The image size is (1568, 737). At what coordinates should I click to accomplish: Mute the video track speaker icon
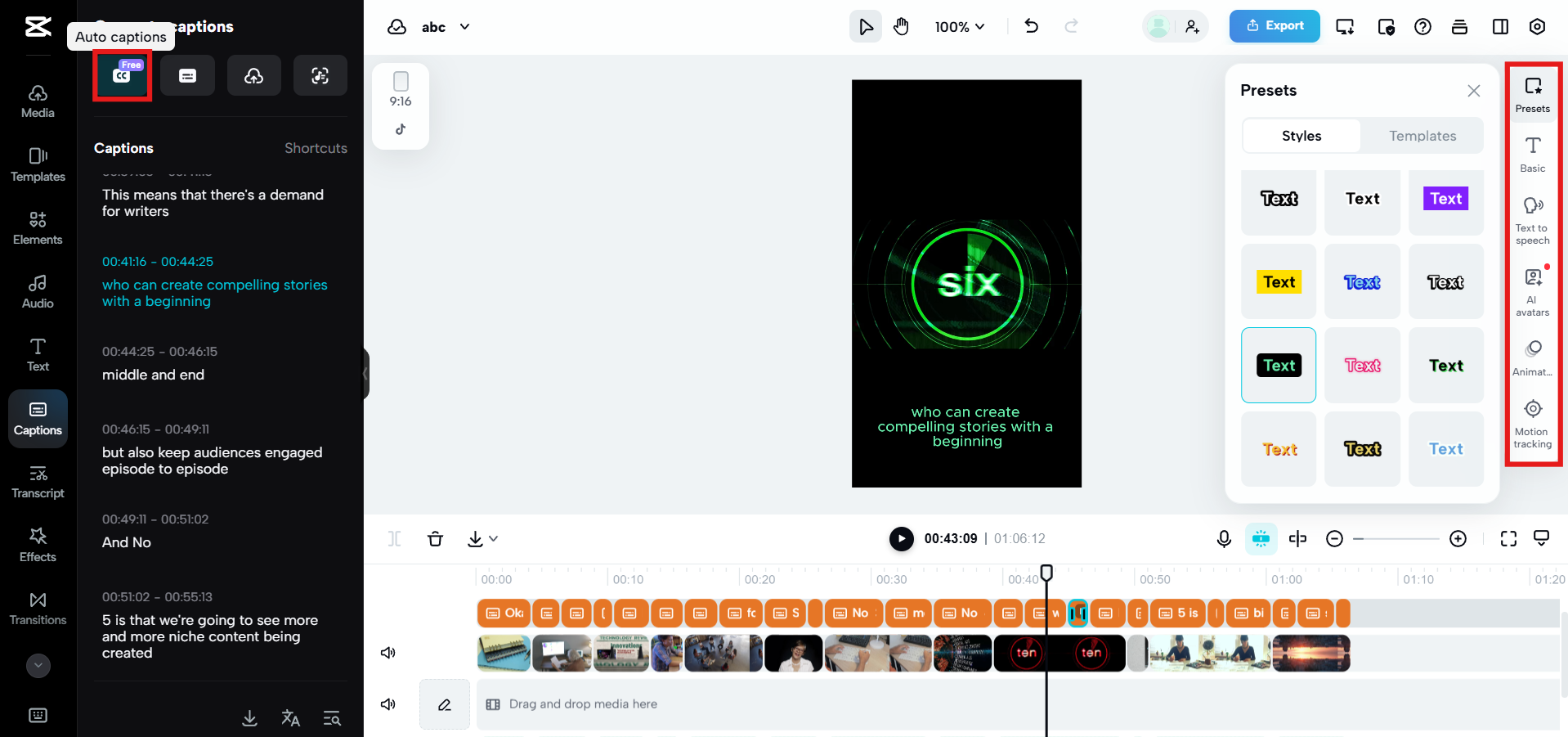point(388,653)
